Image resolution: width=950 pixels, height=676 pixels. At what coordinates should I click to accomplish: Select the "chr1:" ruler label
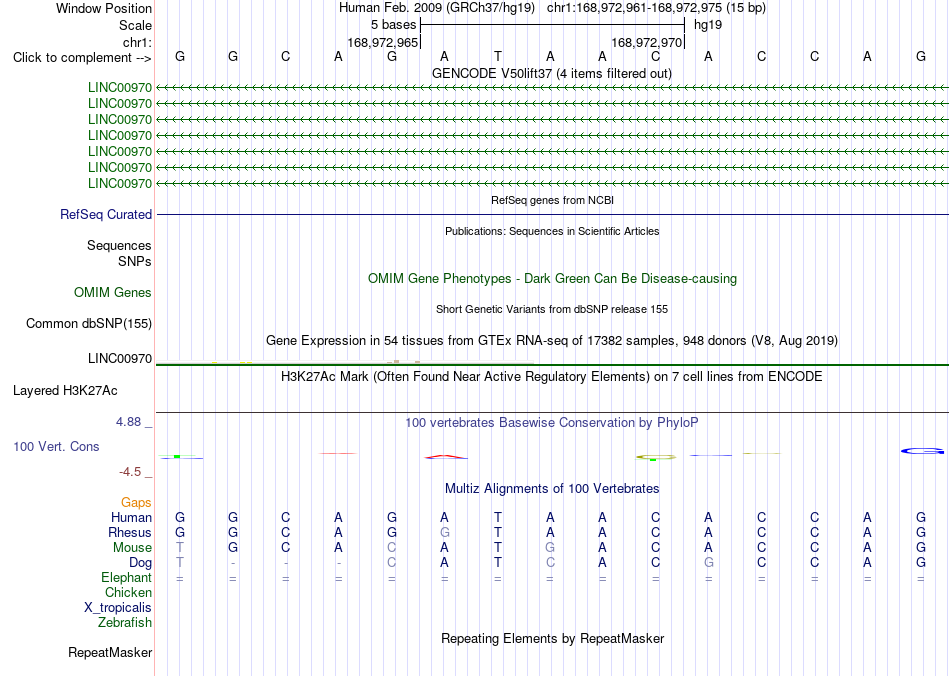pos(137,42)
